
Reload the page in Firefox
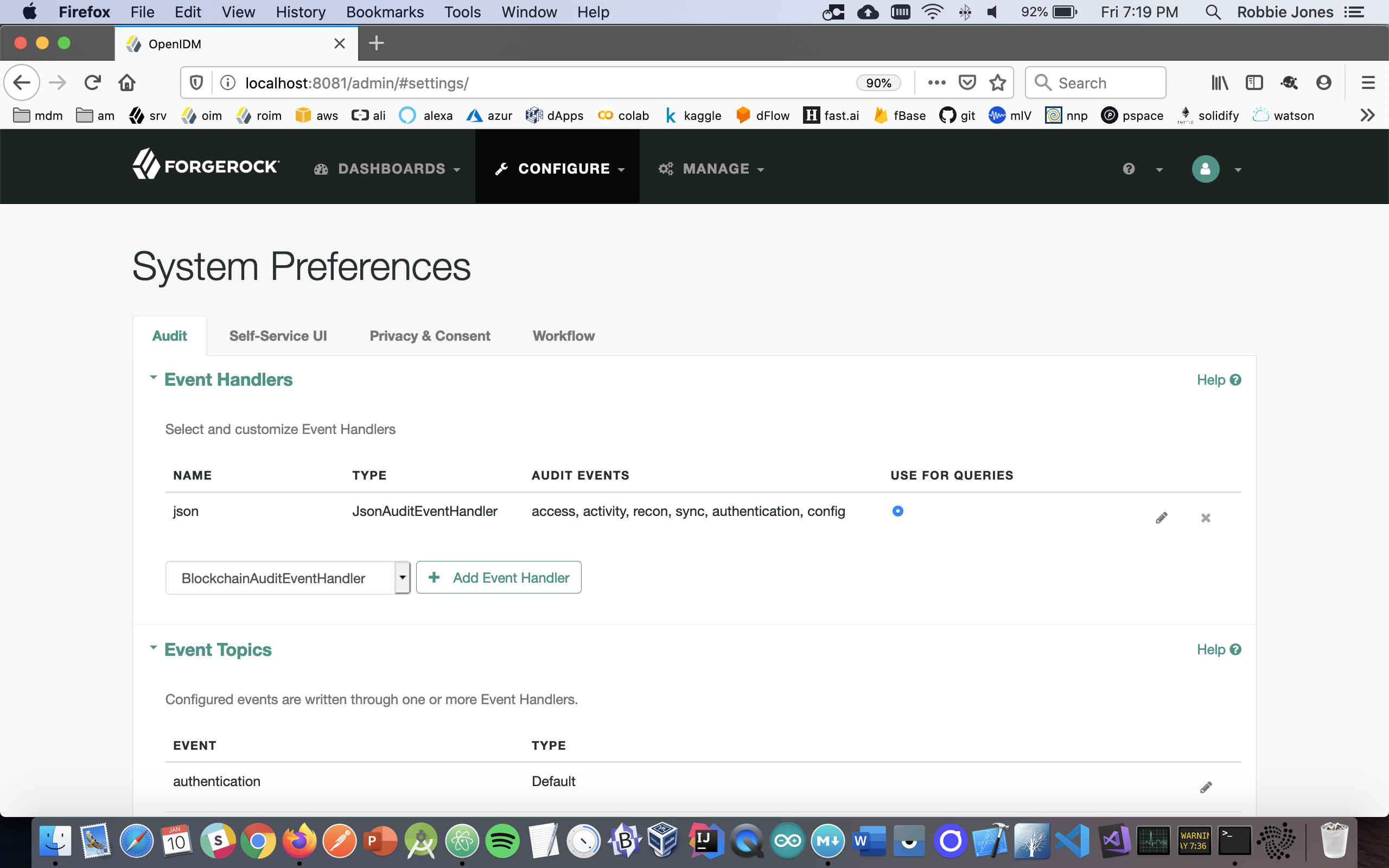point(92,82)
